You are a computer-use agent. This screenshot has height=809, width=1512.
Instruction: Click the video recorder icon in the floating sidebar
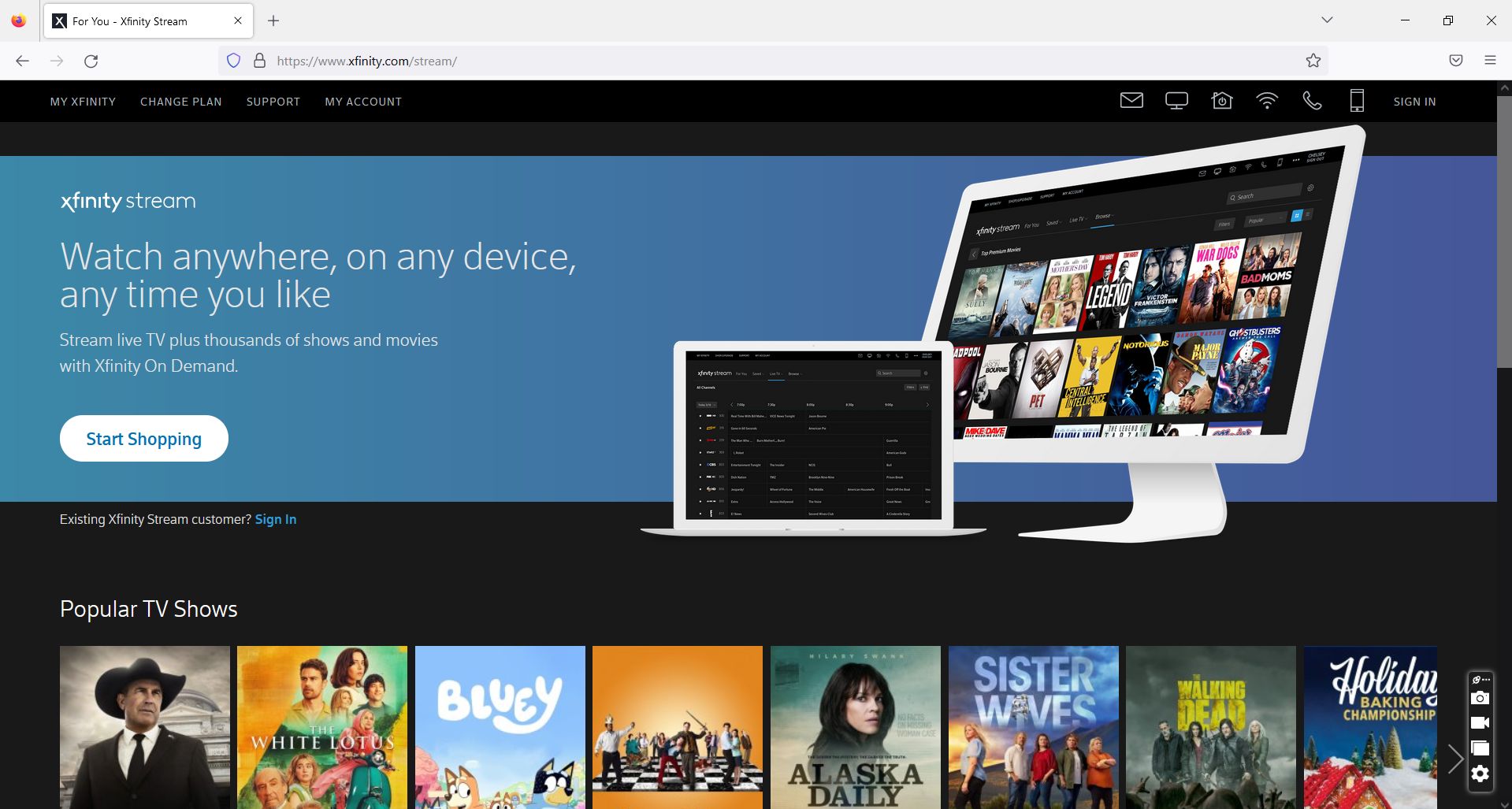[x=1480, y=724]
